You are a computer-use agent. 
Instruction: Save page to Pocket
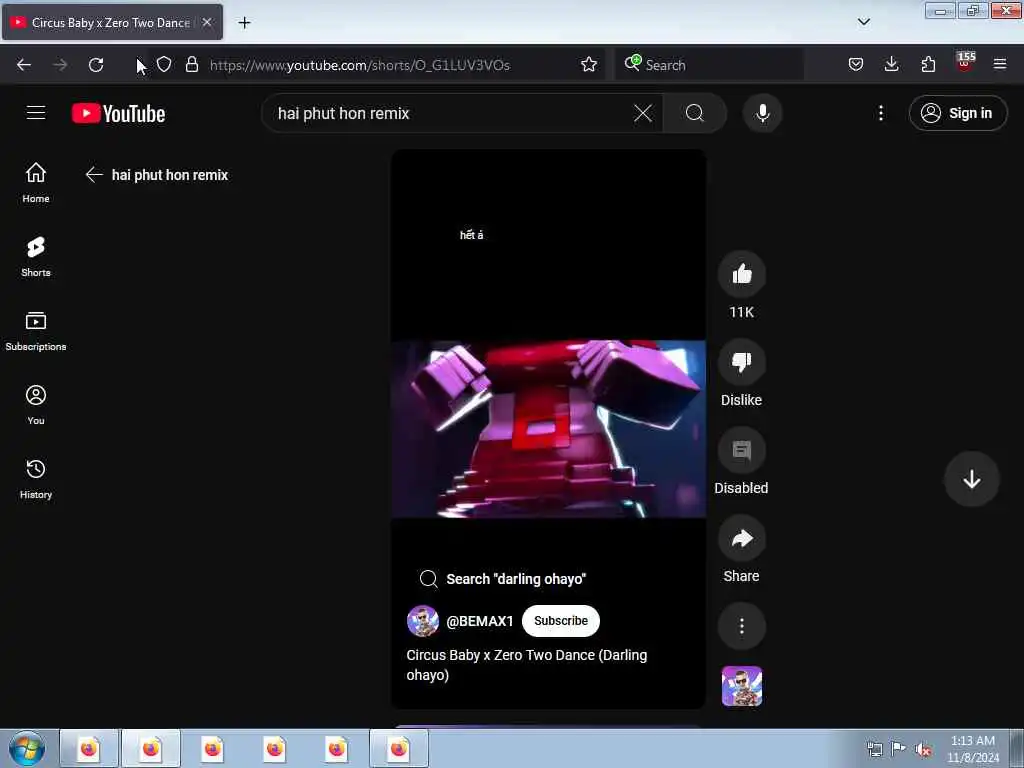click(x=856, y=65)
